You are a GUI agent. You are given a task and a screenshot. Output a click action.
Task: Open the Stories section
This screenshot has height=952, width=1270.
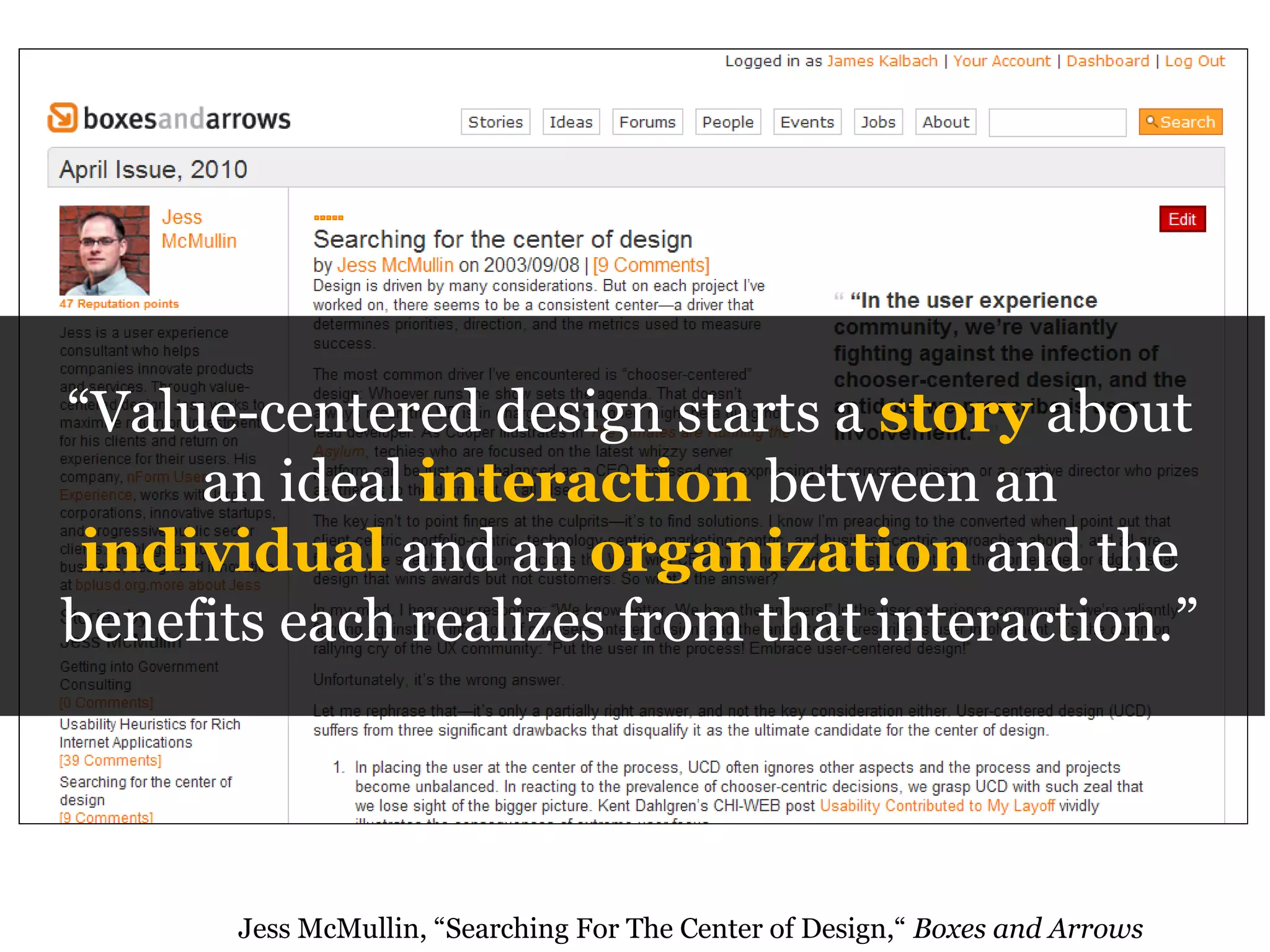click(495, 121)
